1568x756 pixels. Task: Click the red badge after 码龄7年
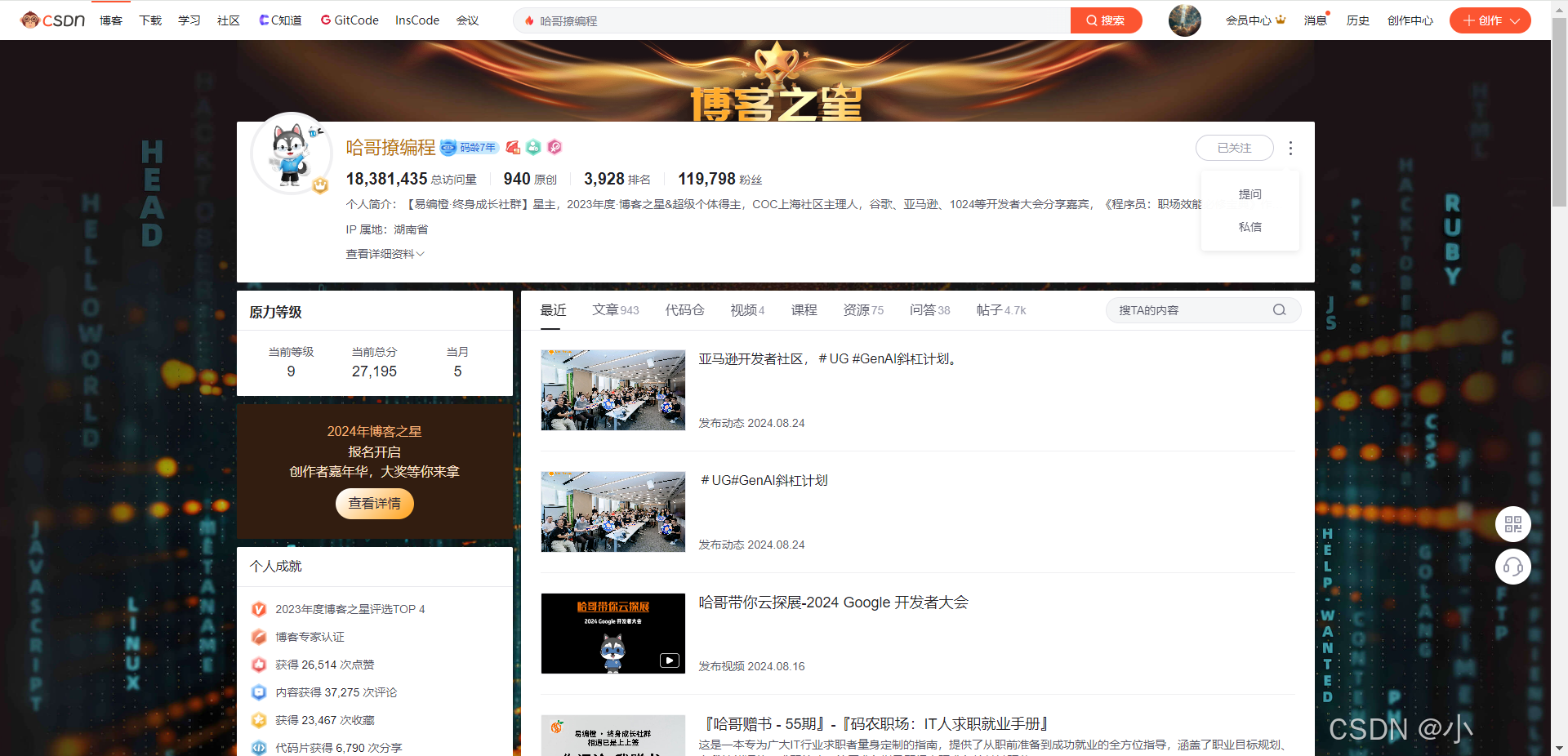click(x=513, y=147)
